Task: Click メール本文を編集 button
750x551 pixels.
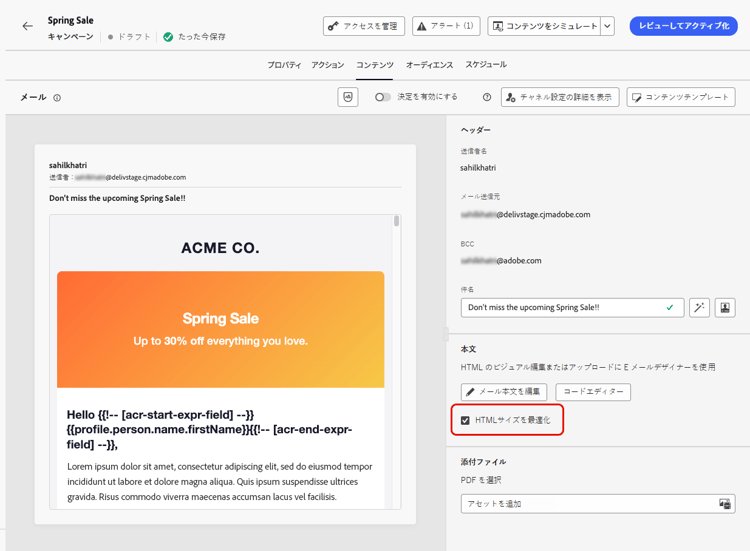Action: pyautogui.click(x=504, y=392)
